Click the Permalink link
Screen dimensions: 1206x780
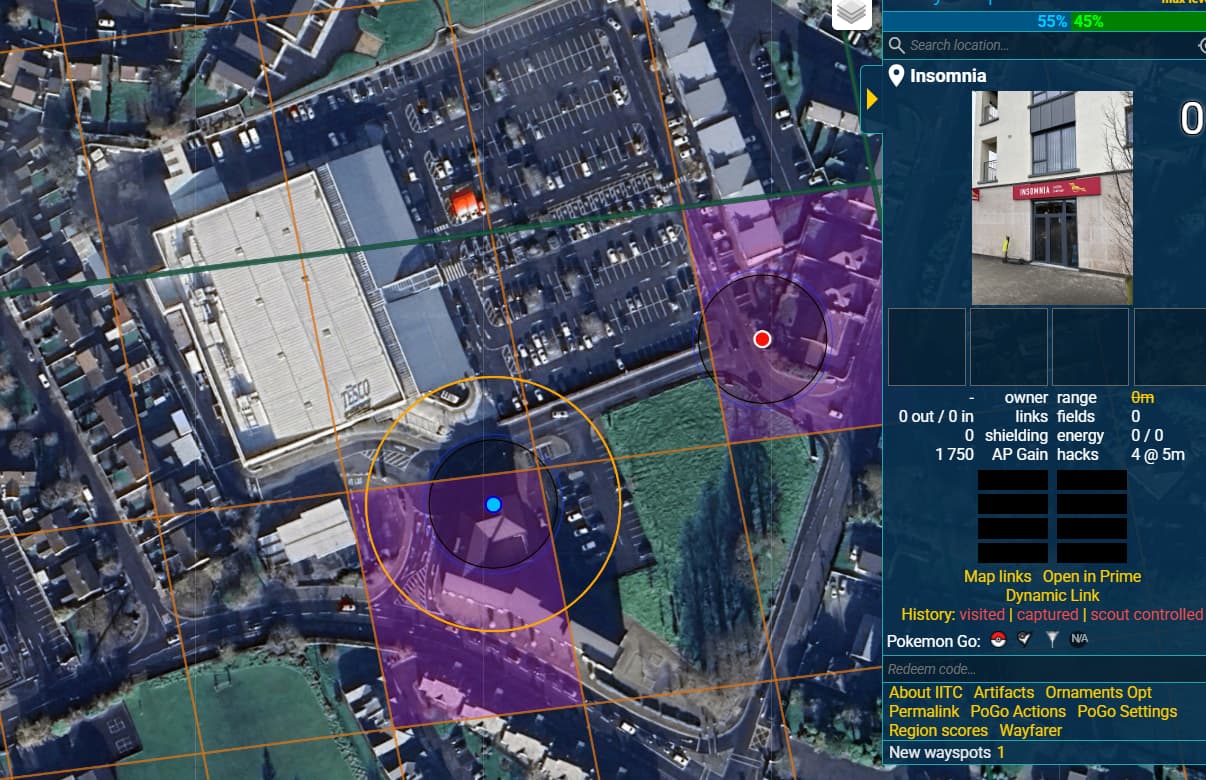924,711
